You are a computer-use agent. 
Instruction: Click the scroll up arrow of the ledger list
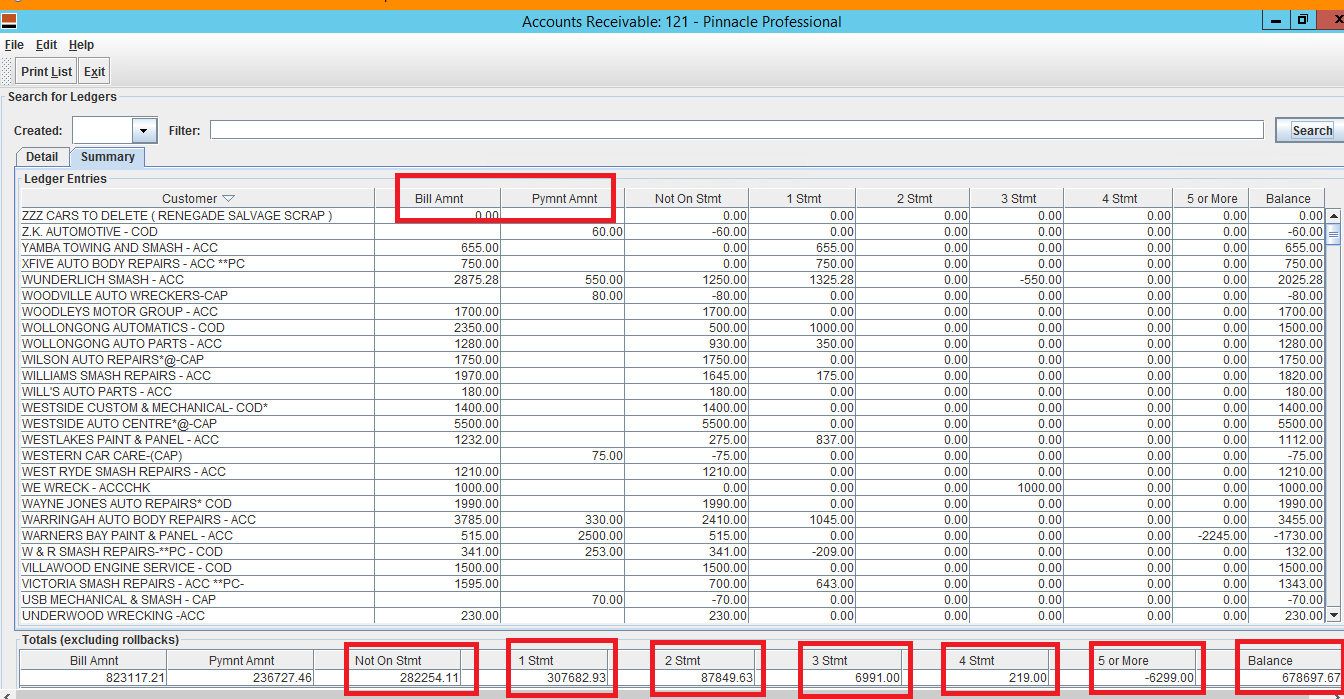tap(1333, 216)
